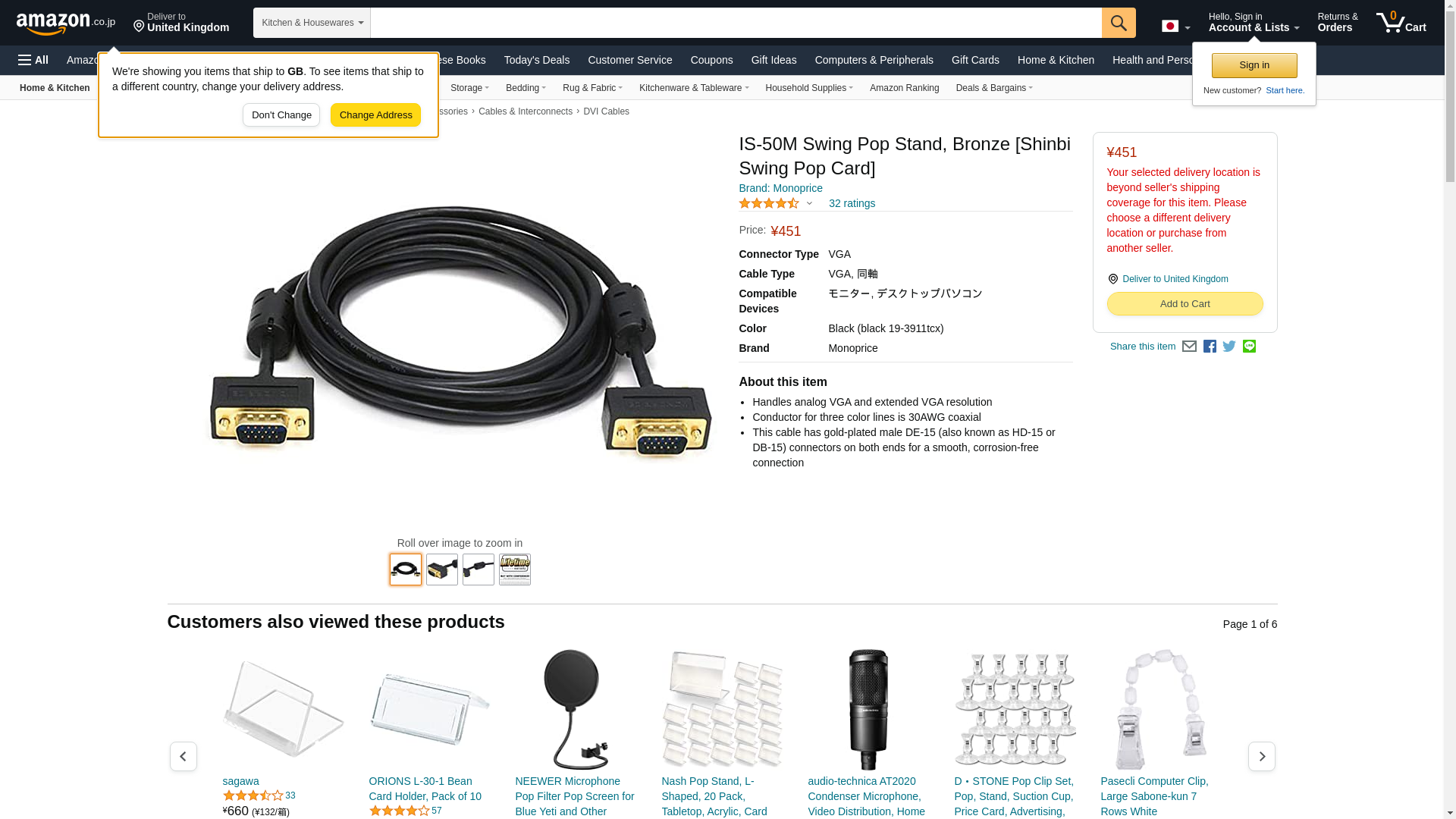Open the shopping cart icon
Image resolution: width=1456 pixels, height=819 pixels.
(1401, 23)
